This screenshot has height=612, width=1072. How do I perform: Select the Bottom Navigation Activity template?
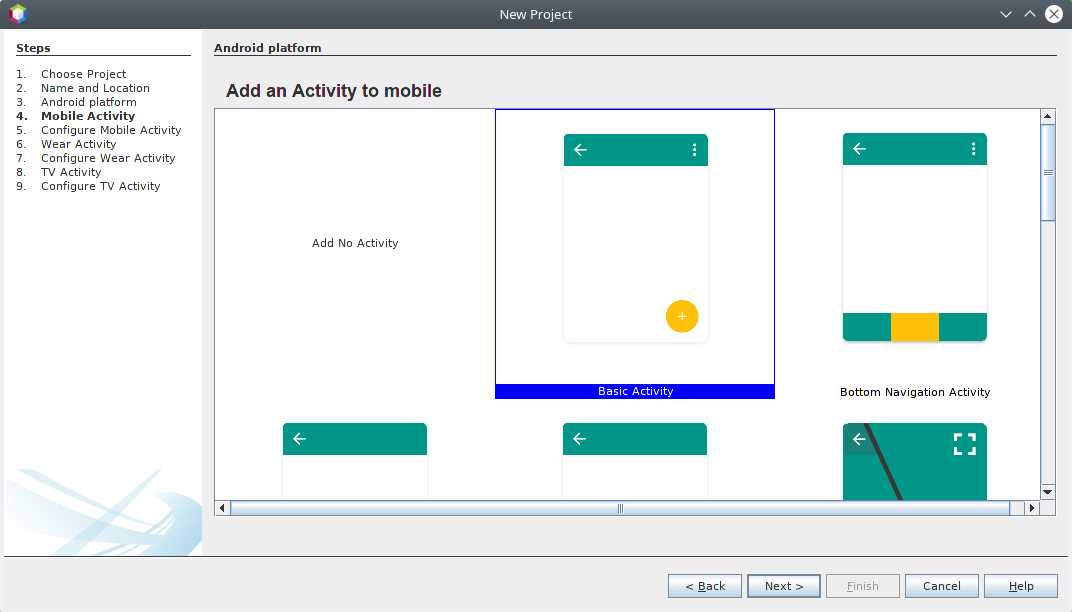pyautogui.click(x=914, y=250)
